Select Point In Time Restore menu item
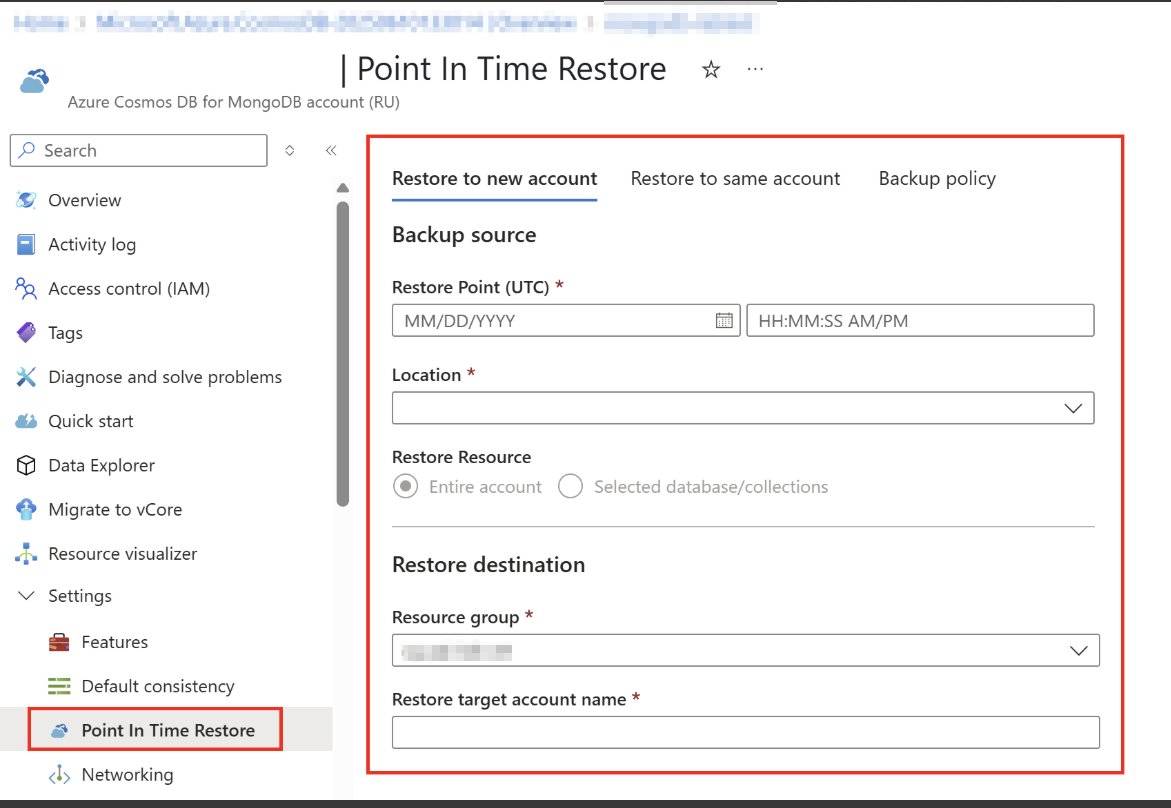 tap(166, 730)
